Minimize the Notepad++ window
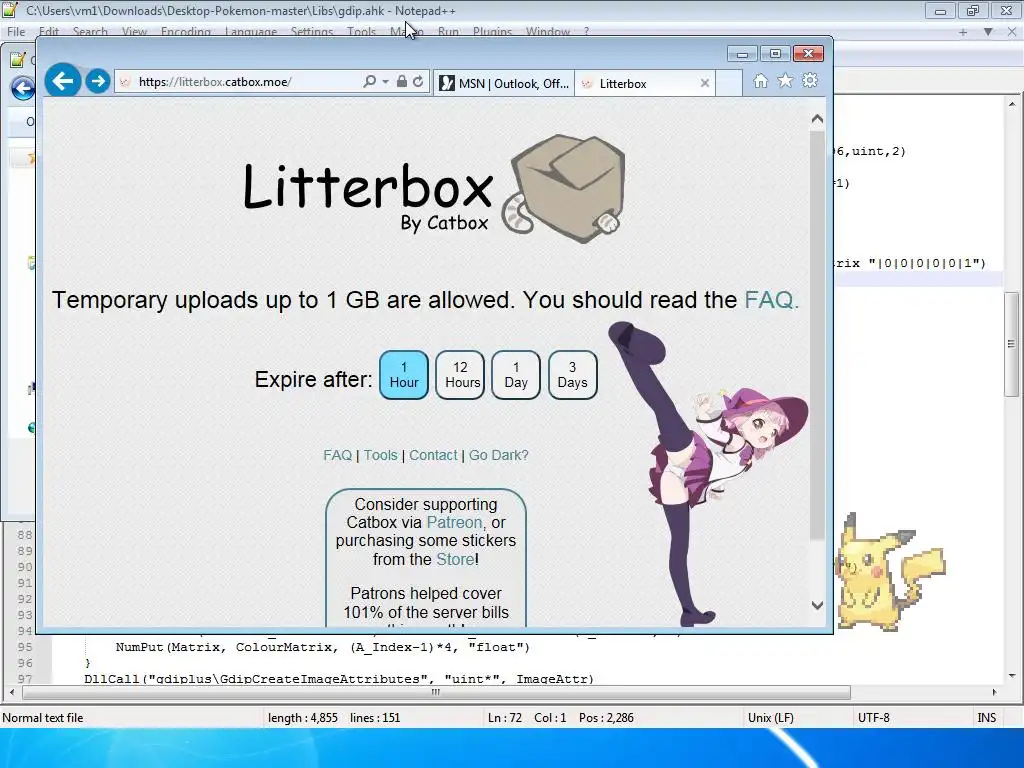The height and width of the screenshot is (768, 1024). (940, 11)
